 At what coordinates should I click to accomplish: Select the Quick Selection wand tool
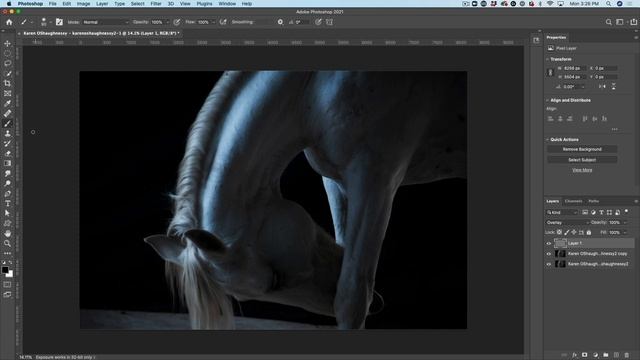[7, 73]
